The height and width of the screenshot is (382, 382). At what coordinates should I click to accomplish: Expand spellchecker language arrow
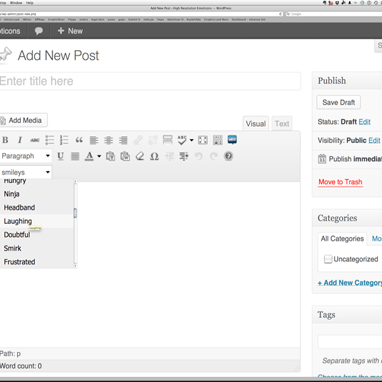[x=191, y=140]
